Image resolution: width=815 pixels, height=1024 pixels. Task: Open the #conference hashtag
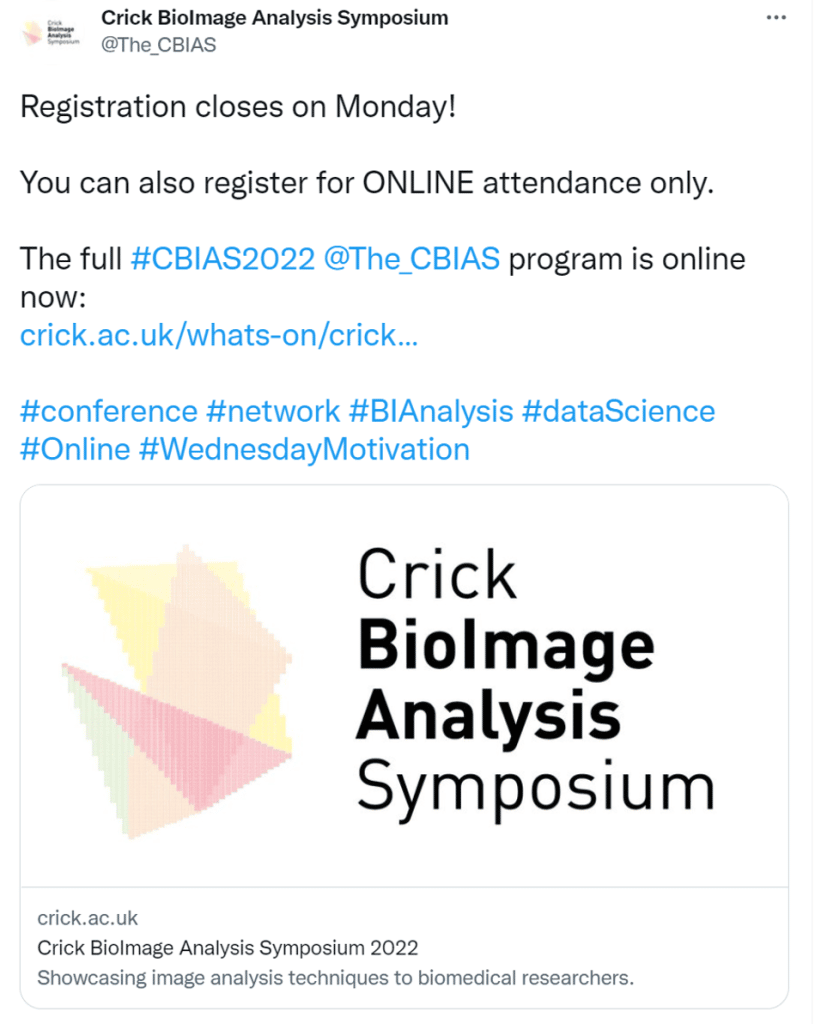point(109,411)
